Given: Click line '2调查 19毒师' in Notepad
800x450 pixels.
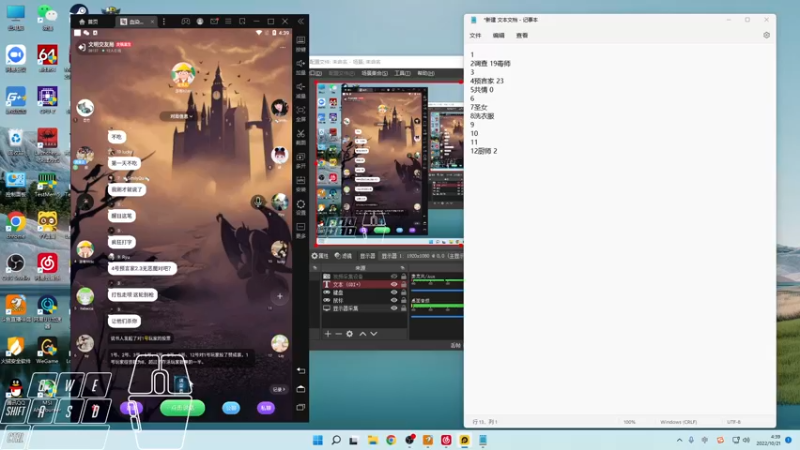Looking at the screenshot, I should (x=490, y=63).
